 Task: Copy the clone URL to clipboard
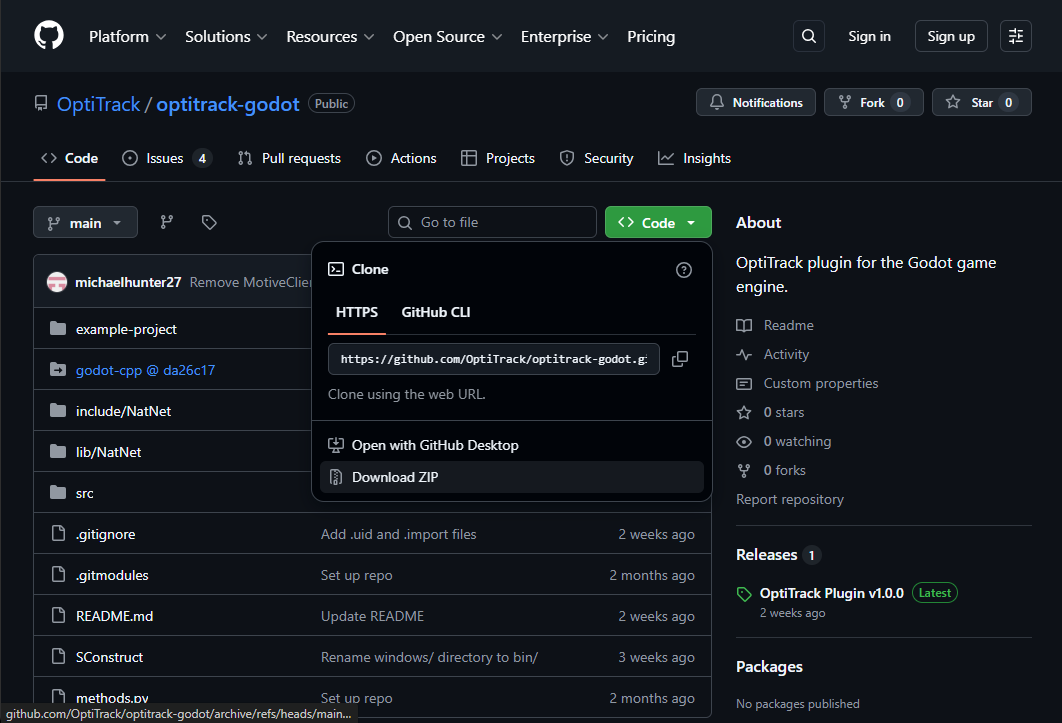coord(680,359)
